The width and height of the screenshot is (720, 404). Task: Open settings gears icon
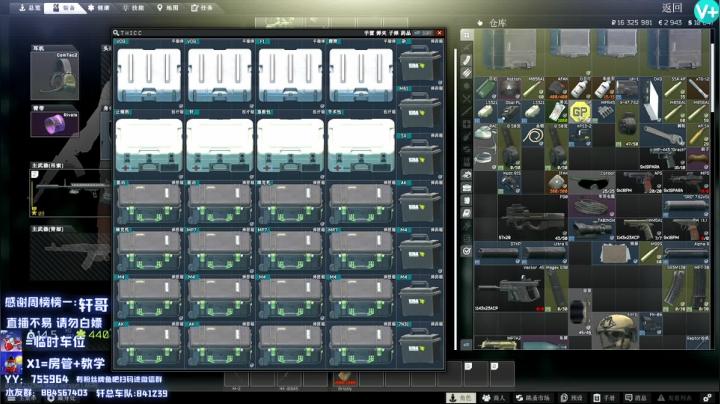pyautogui.click(x=708, y=398)
